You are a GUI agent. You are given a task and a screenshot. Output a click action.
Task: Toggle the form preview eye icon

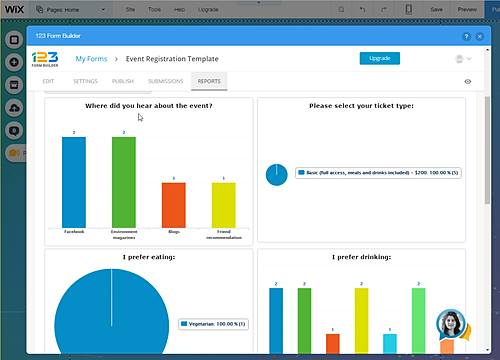pyautogui.click(x=468, y=81)
